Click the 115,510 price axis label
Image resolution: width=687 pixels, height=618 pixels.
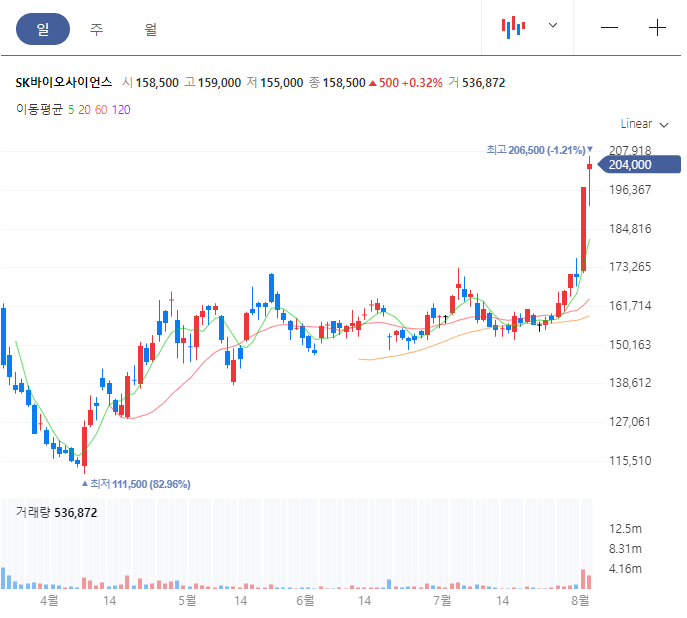pyautogui.click(x=630, y=460)
